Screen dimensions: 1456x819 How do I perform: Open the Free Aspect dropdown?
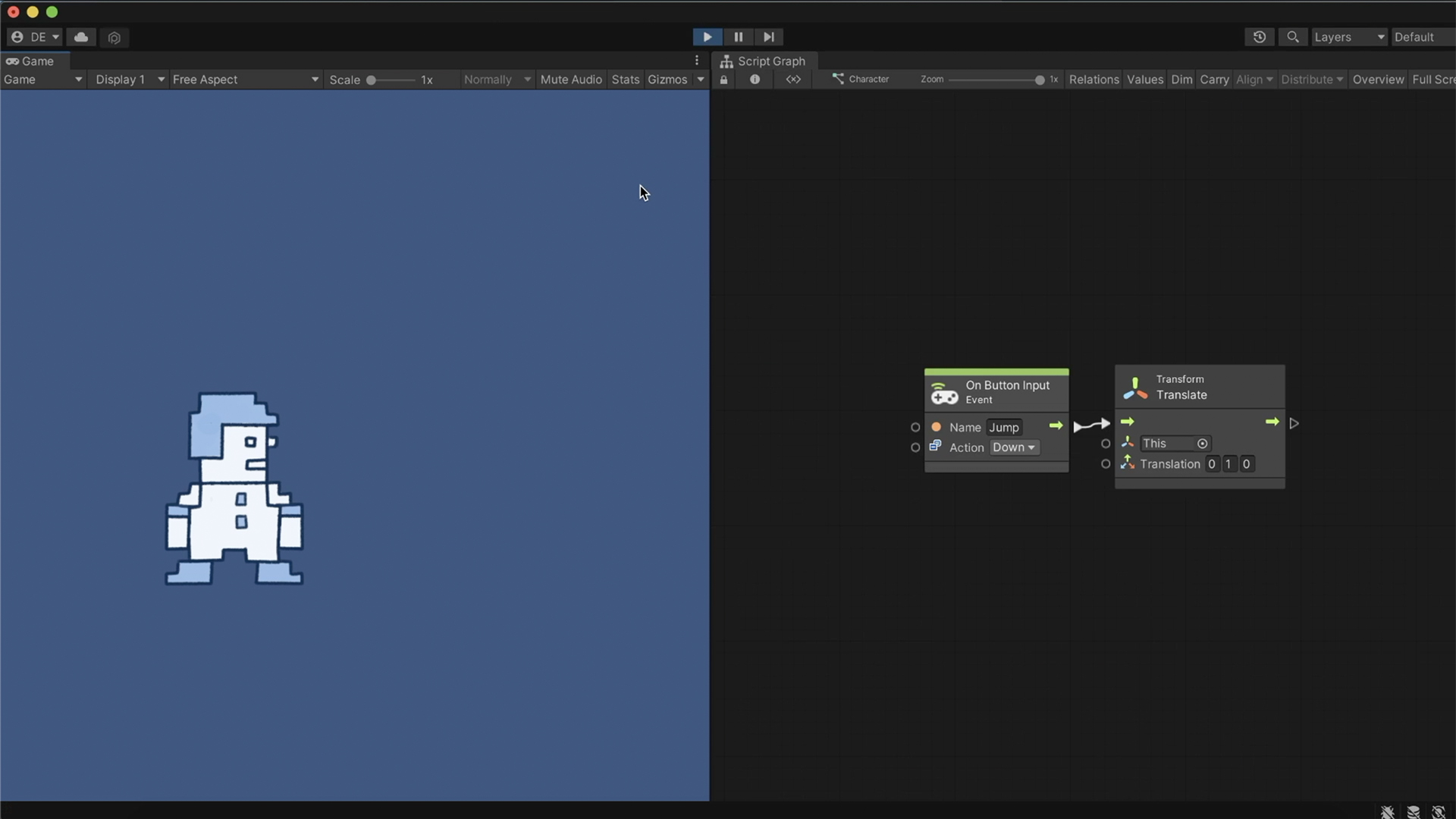245,79
